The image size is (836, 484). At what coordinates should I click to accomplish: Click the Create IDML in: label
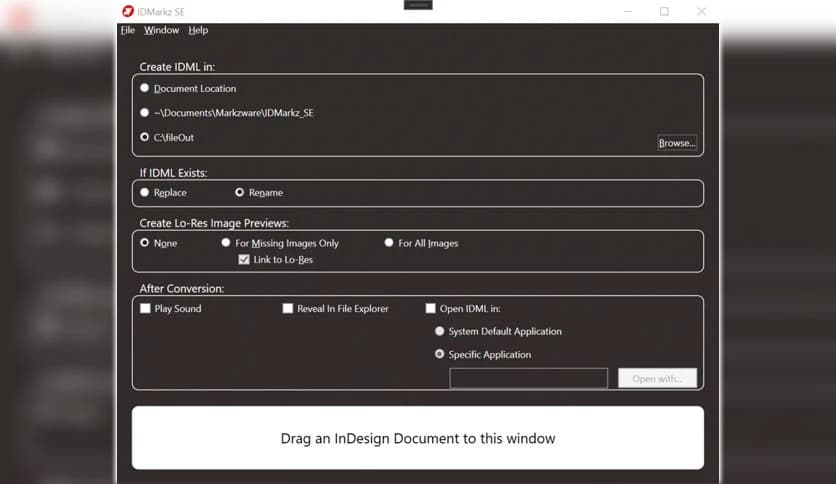[177, 67]
